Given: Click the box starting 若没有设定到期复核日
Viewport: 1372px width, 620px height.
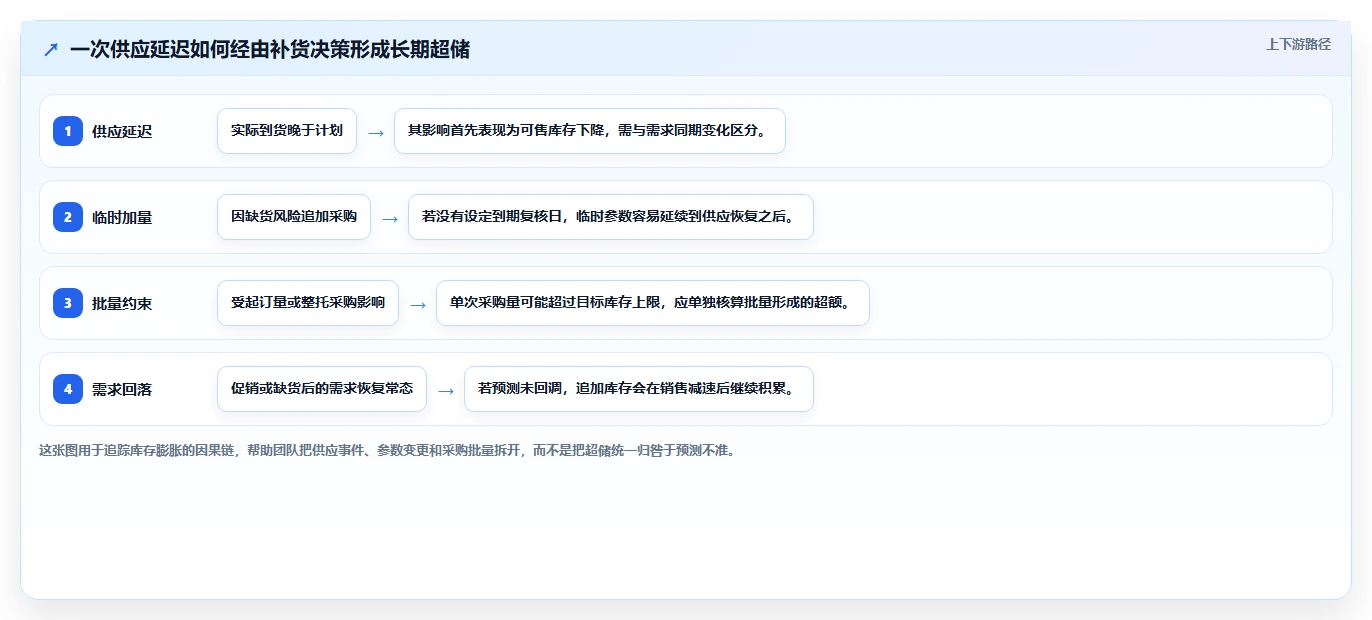Looking at the screenshot, I should point(611,217).
